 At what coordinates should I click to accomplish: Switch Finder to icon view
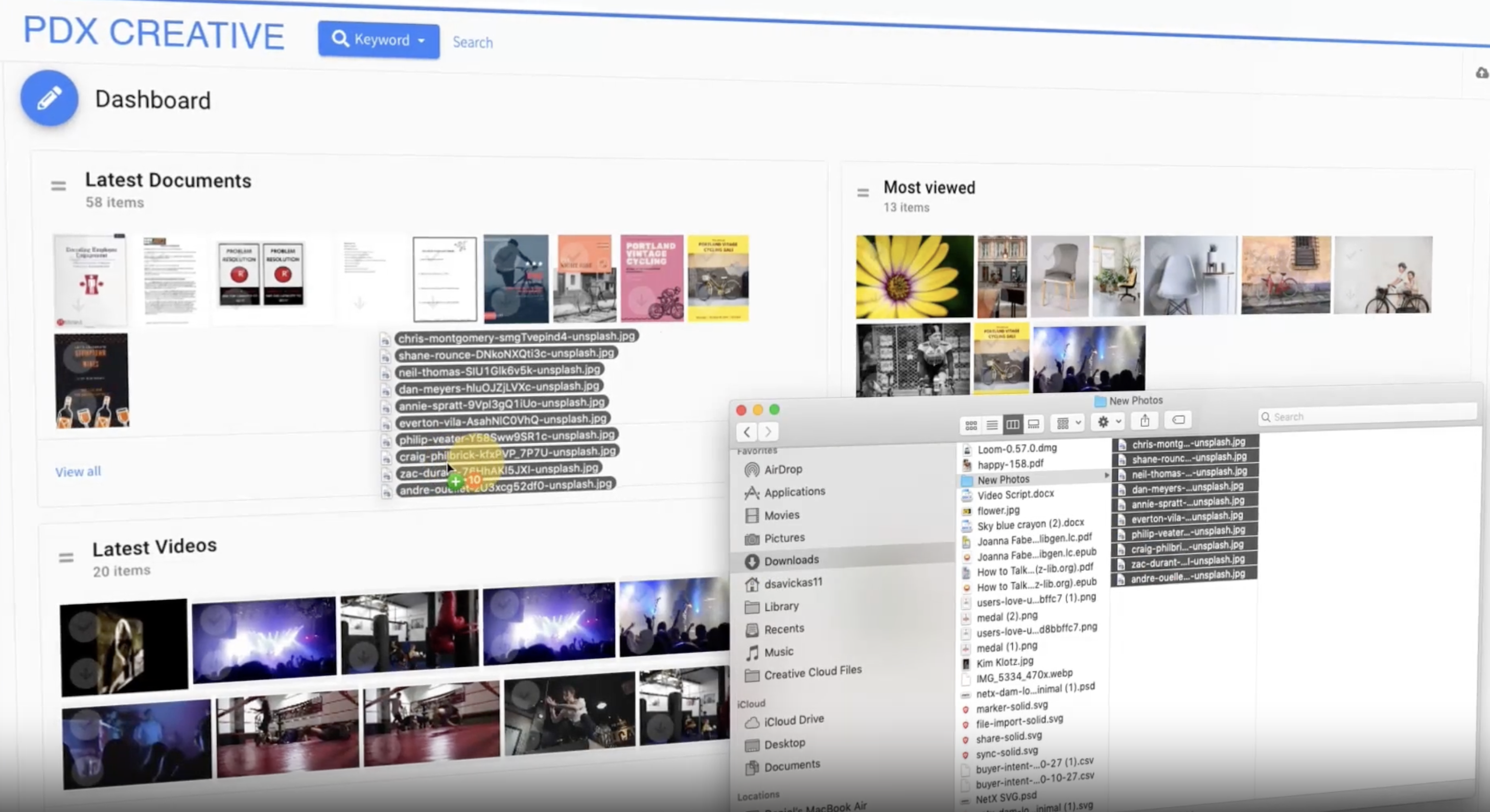(x=971, y=425)
